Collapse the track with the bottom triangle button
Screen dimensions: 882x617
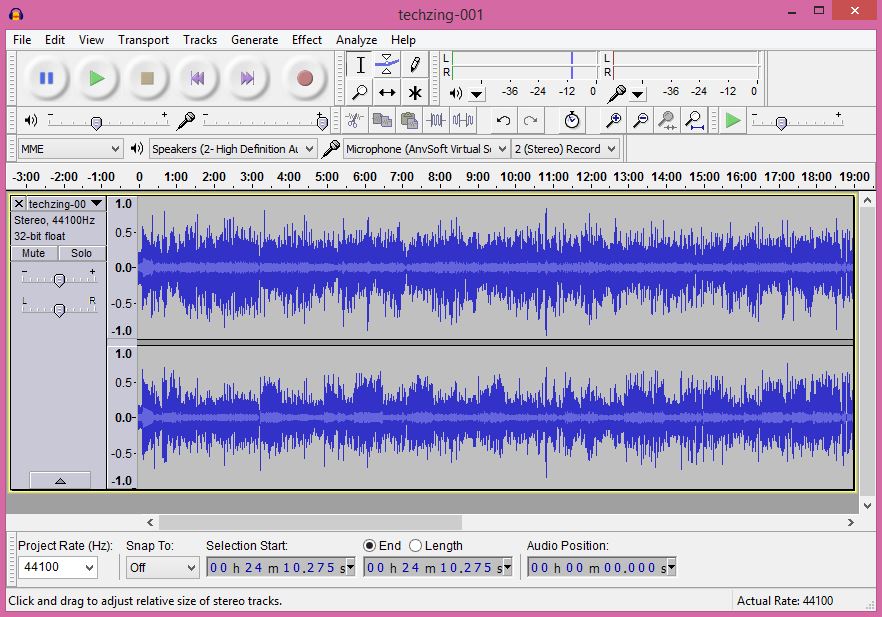[60, 480]
